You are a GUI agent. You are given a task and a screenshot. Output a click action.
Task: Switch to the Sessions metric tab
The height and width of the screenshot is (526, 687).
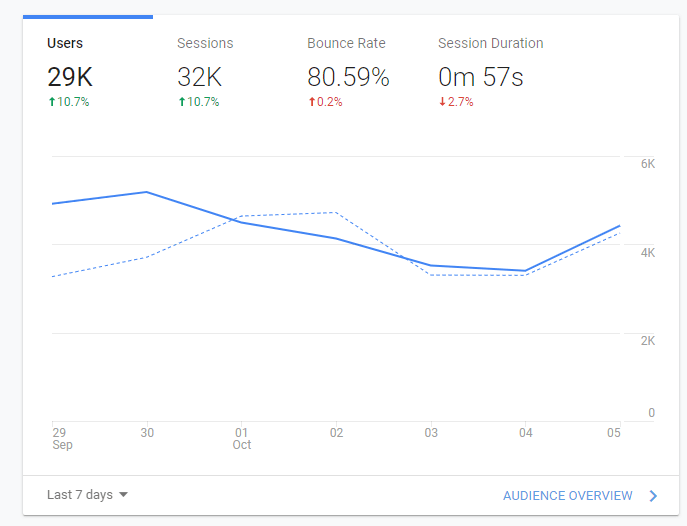tap(205, 44)
